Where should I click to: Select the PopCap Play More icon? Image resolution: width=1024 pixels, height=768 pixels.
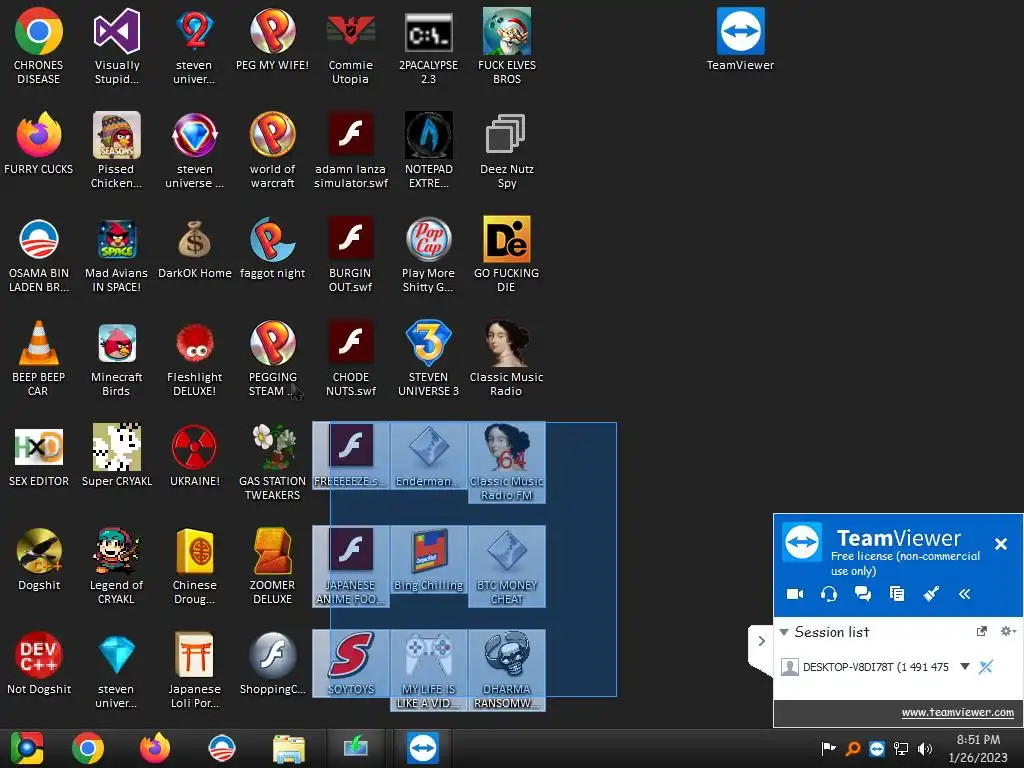428,254
